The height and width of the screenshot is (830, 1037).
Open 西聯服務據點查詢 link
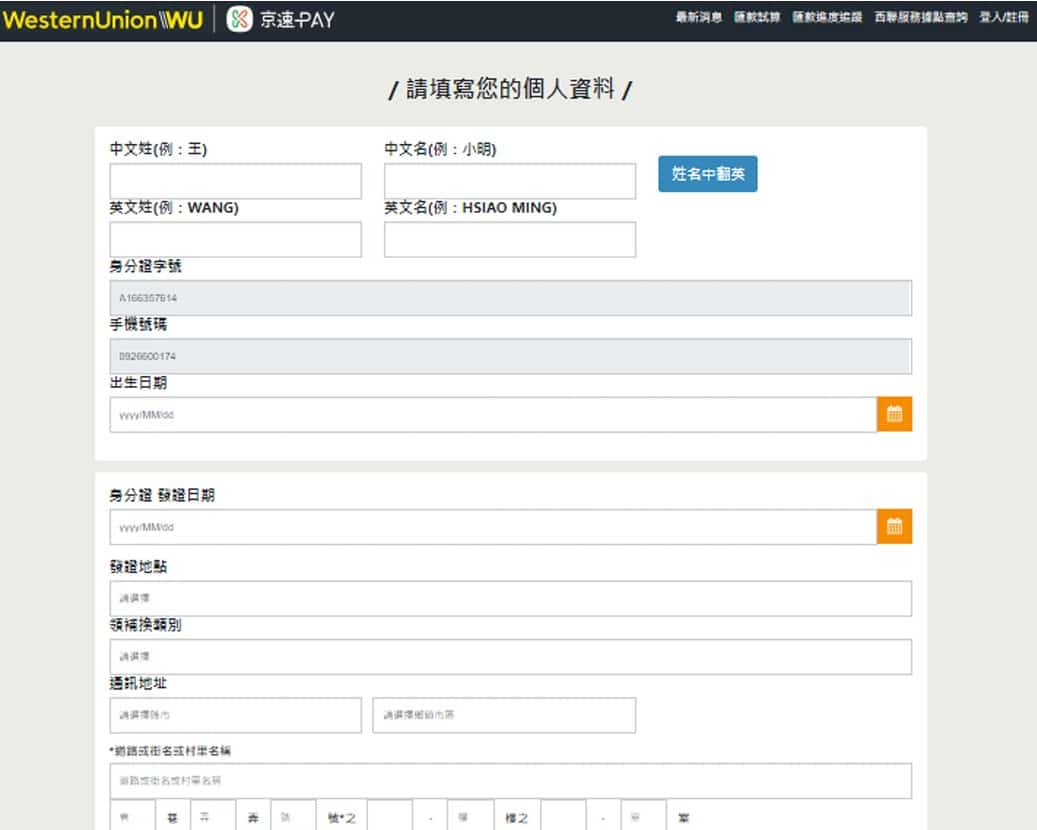click(920, 18)
